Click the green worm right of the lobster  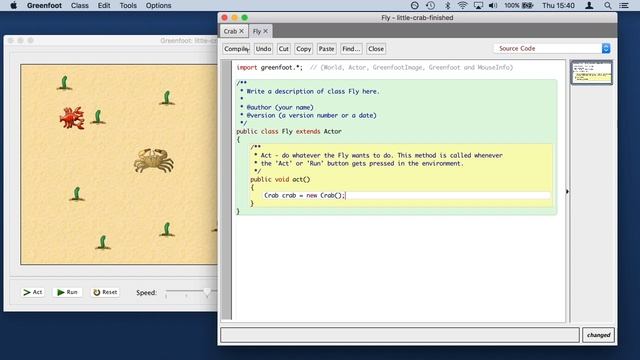tap(98, 117)
